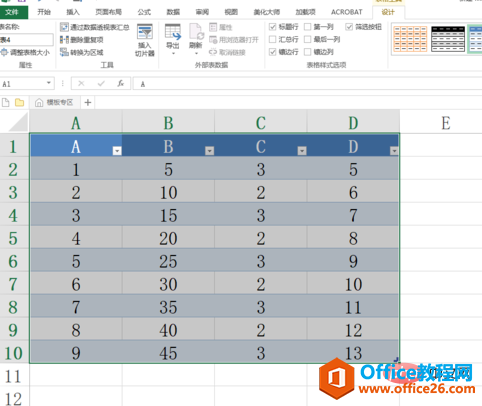Click the formula bar input showing A
This screenshot has height=406, width=482.
(x=307, y=84)
